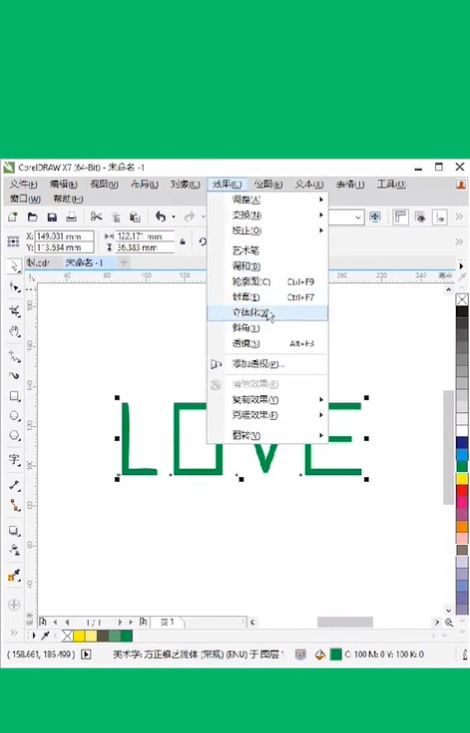The image size is (470, 733).
Task: Click the full-screen preview icon beside zoom box
Action: 375,217
